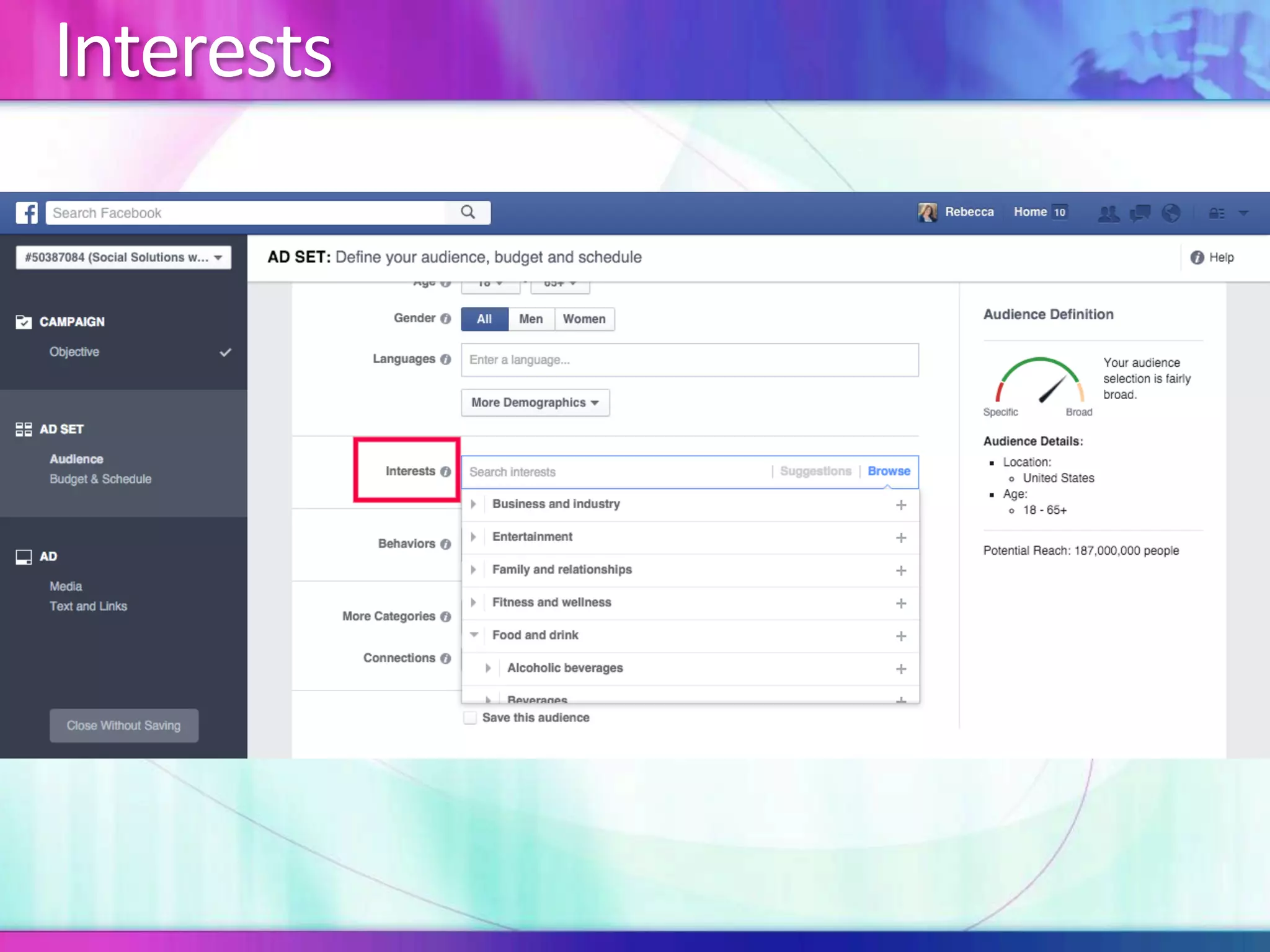Open the notifications globe icon

(1171, 213)
